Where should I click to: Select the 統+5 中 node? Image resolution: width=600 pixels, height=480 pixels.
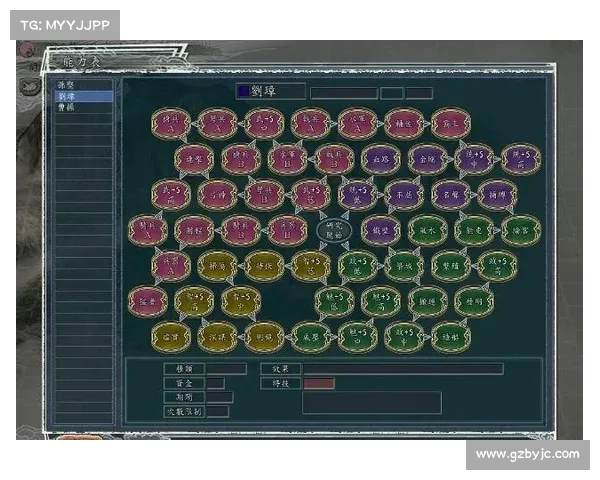(x=474, y=159)
